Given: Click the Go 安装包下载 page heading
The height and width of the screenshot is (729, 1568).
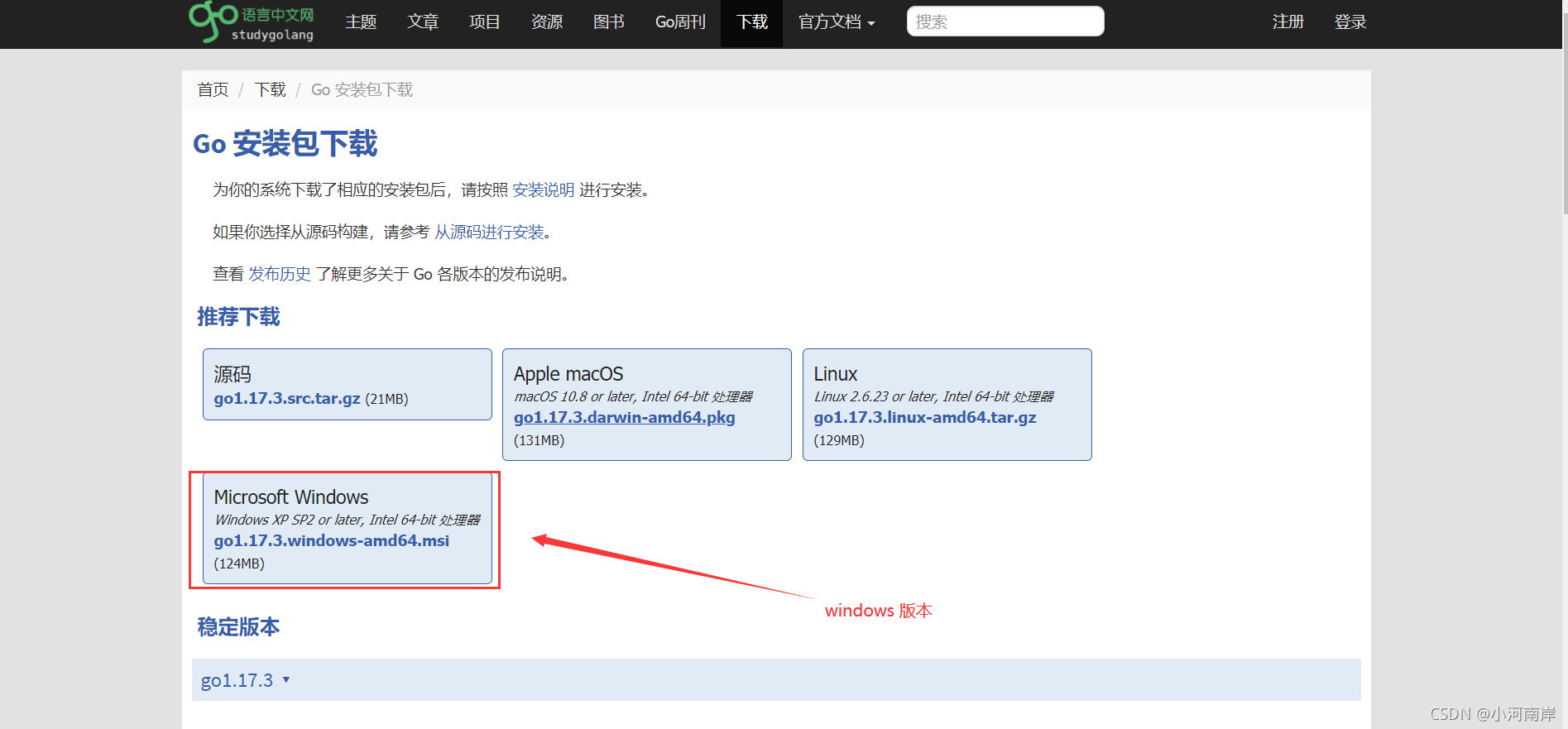Looking at the screenshot, I should [285, 143].
